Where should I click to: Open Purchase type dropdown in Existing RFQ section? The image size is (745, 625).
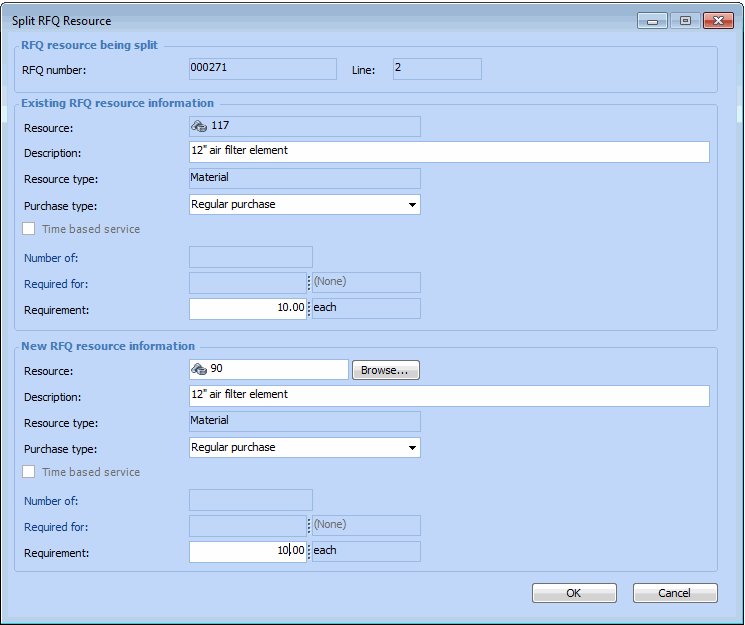pyautogui.click(x=411, y=205)
